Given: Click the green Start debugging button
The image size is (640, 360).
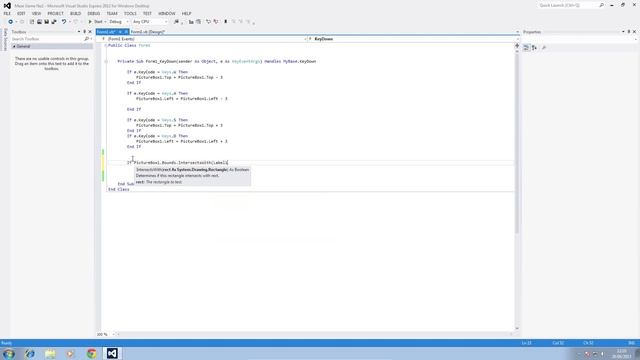Looking at the screenshot, I should pos(95,22).
